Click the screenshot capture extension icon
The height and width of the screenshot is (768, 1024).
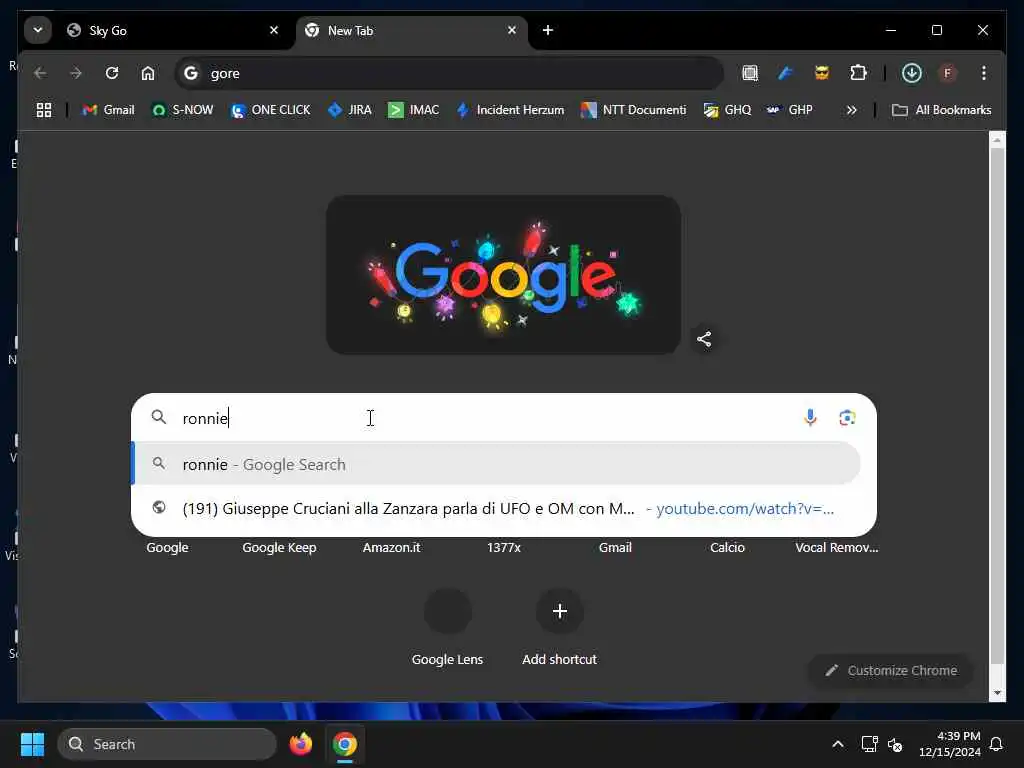750,73
